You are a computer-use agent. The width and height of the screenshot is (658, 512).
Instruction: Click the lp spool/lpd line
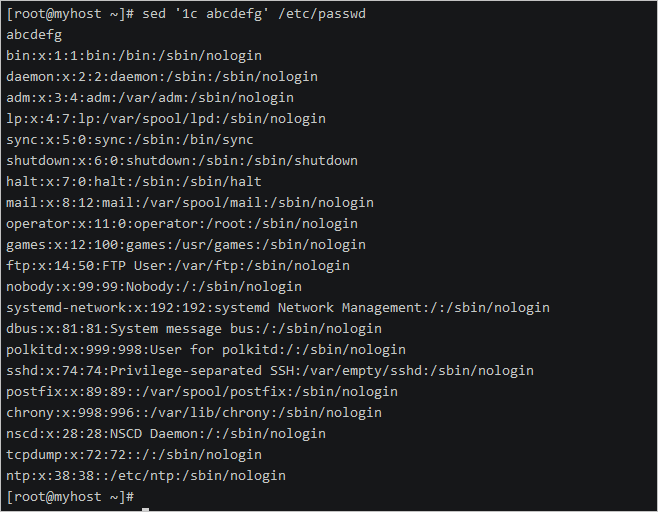[x=166, y=119]
